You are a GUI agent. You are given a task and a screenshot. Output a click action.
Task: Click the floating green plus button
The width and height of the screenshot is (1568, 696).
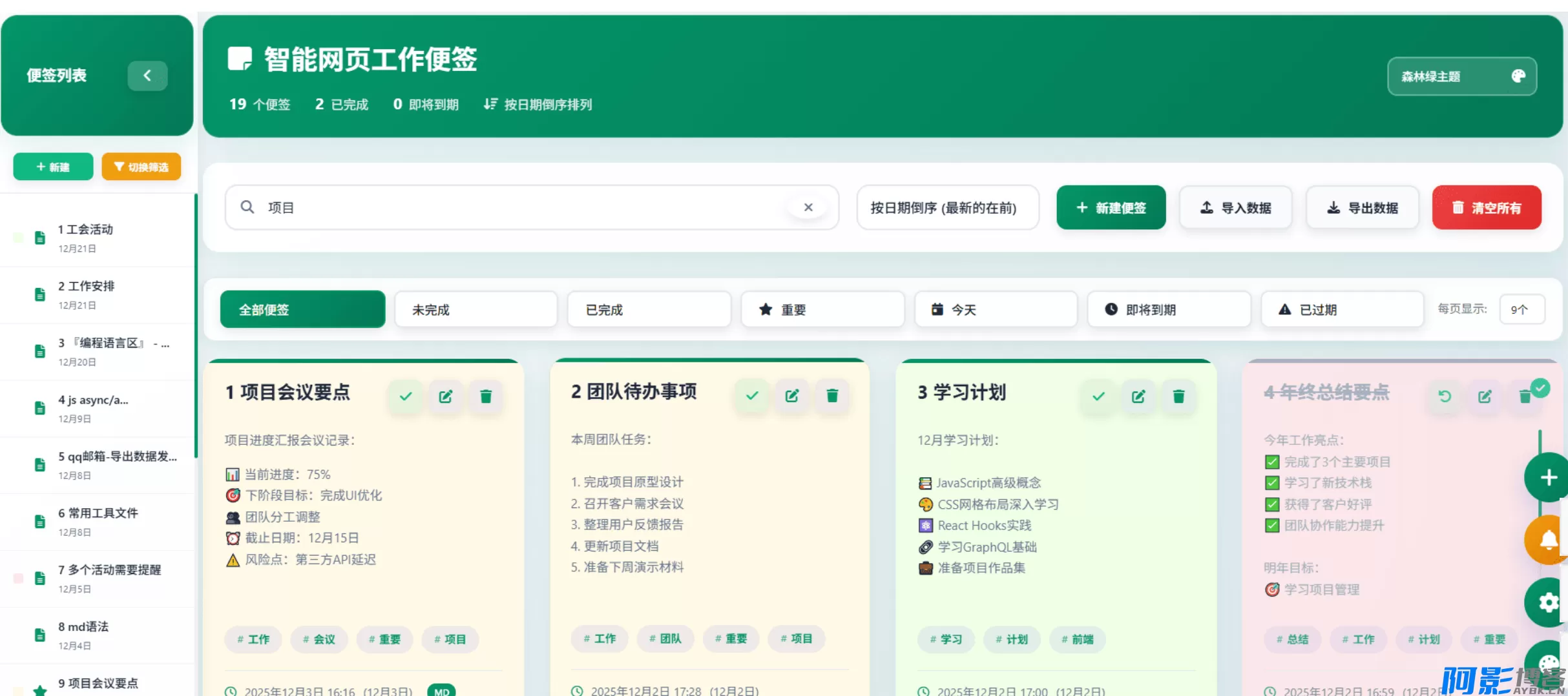click(x=1548, y=478)
